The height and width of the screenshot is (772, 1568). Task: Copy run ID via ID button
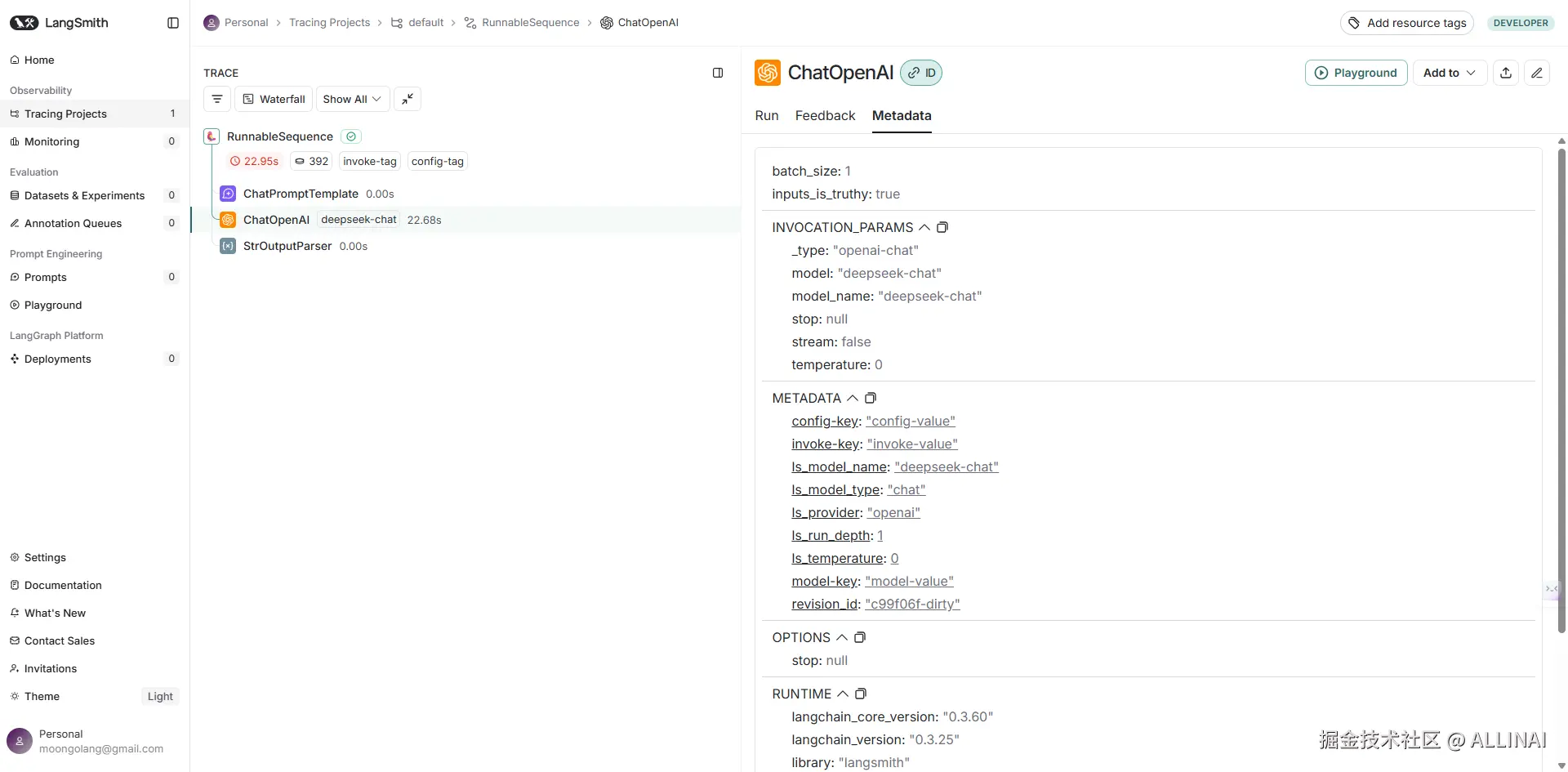click(x=921, y=73)
